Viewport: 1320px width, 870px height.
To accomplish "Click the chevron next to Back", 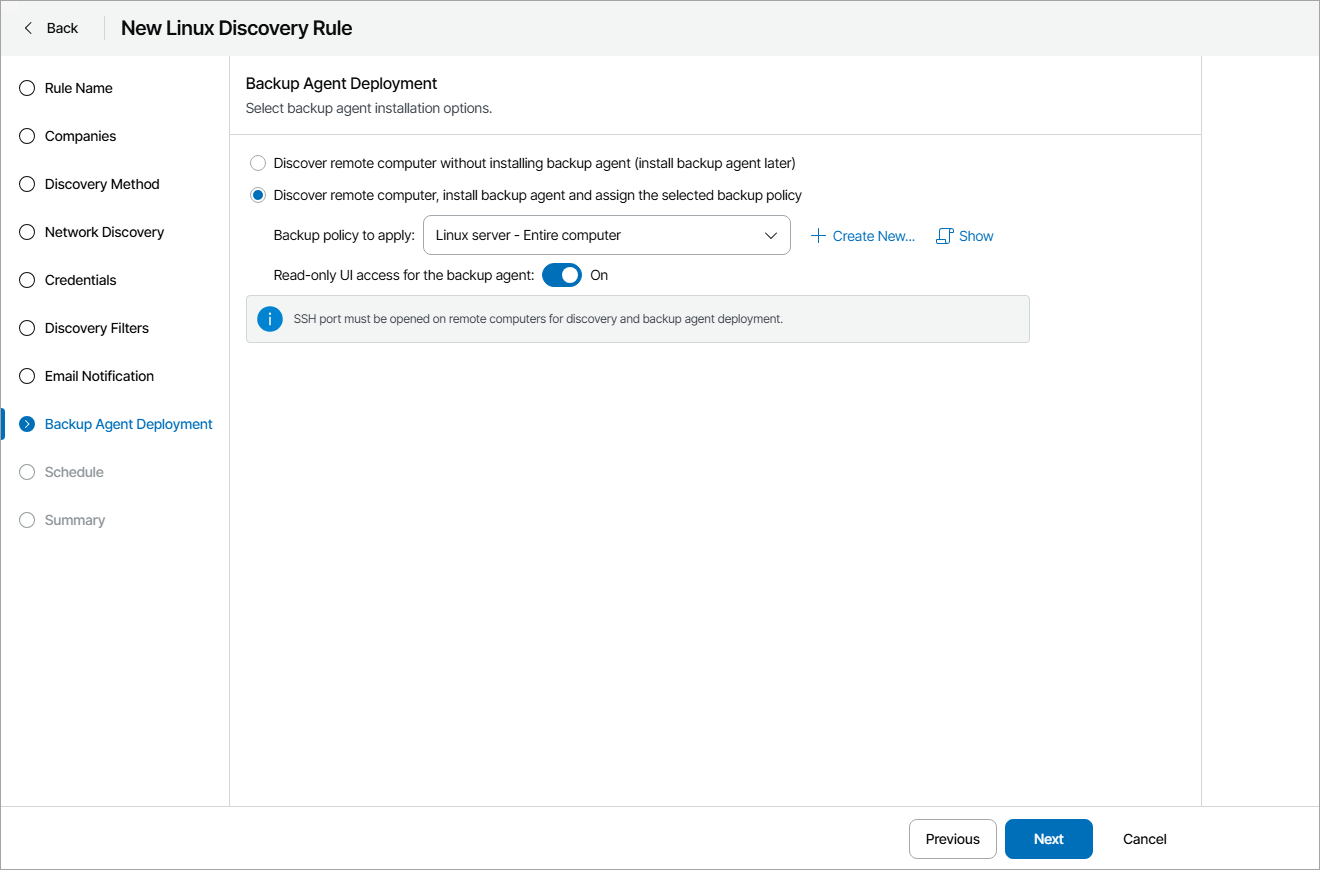I will [27, 27].
